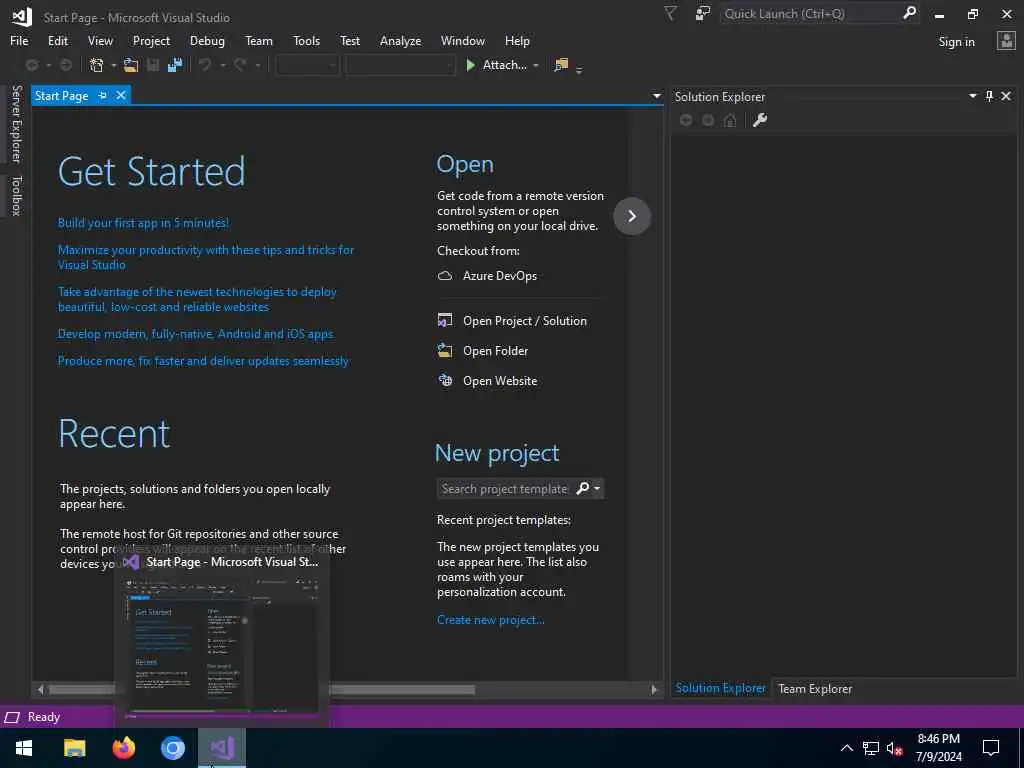Toggle pin on Start Page tab
This screenshot has width=1024, height=768.
pyautogui.click(x=103, y=95)
